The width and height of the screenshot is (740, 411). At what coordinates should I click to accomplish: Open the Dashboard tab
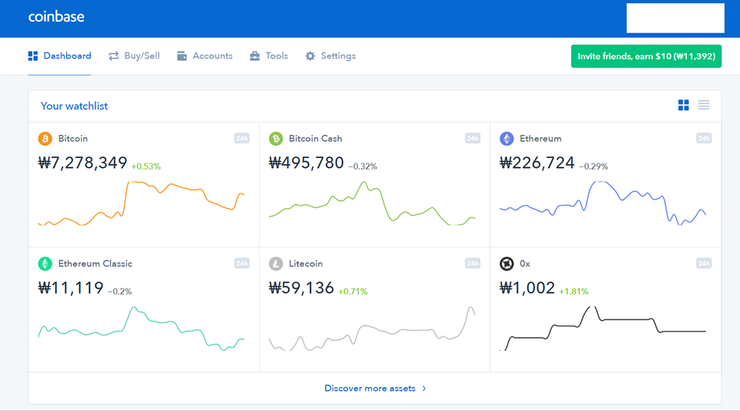(x=59, y=56)
